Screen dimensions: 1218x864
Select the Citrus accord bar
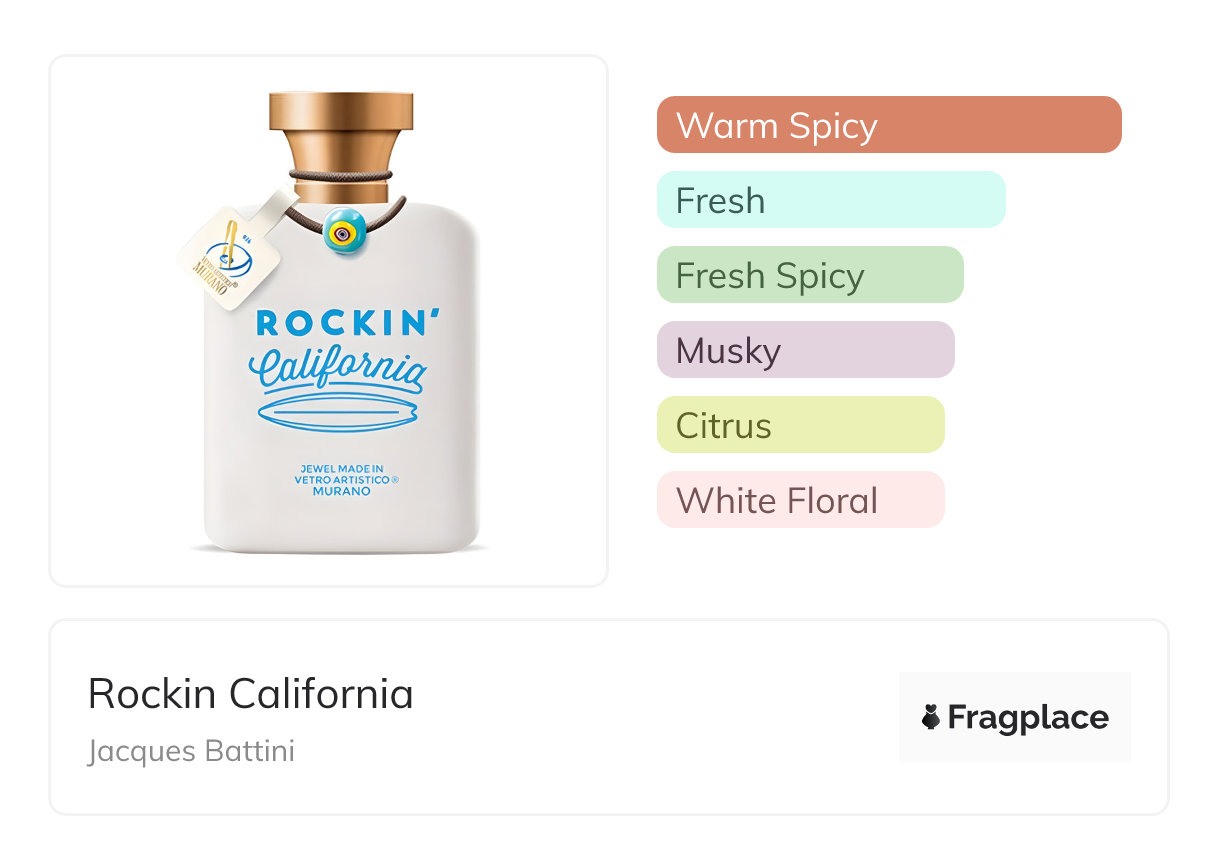[800, 425]
